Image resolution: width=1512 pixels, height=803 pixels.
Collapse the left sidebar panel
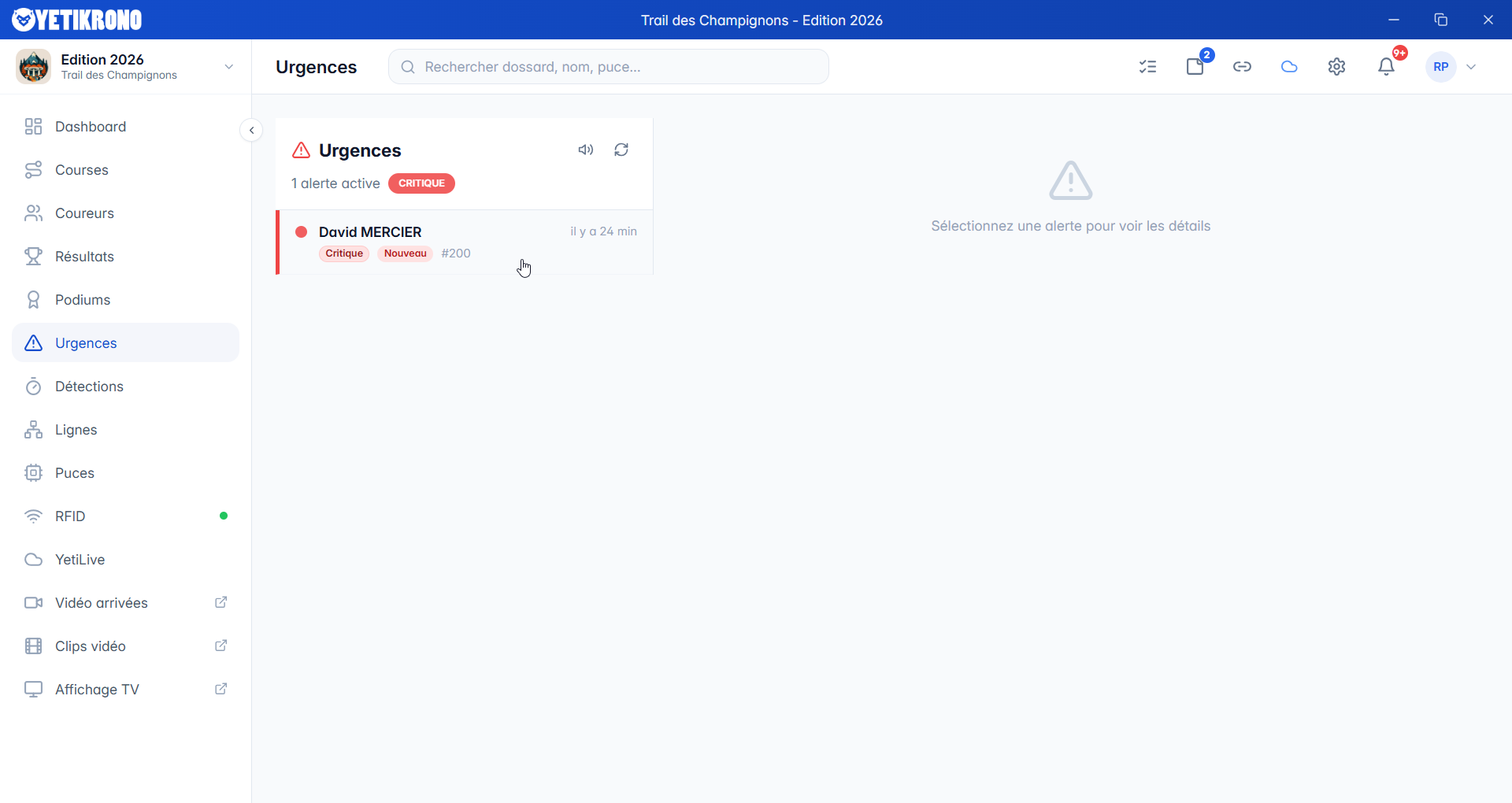pyautogui.click(x=251, y=131)
